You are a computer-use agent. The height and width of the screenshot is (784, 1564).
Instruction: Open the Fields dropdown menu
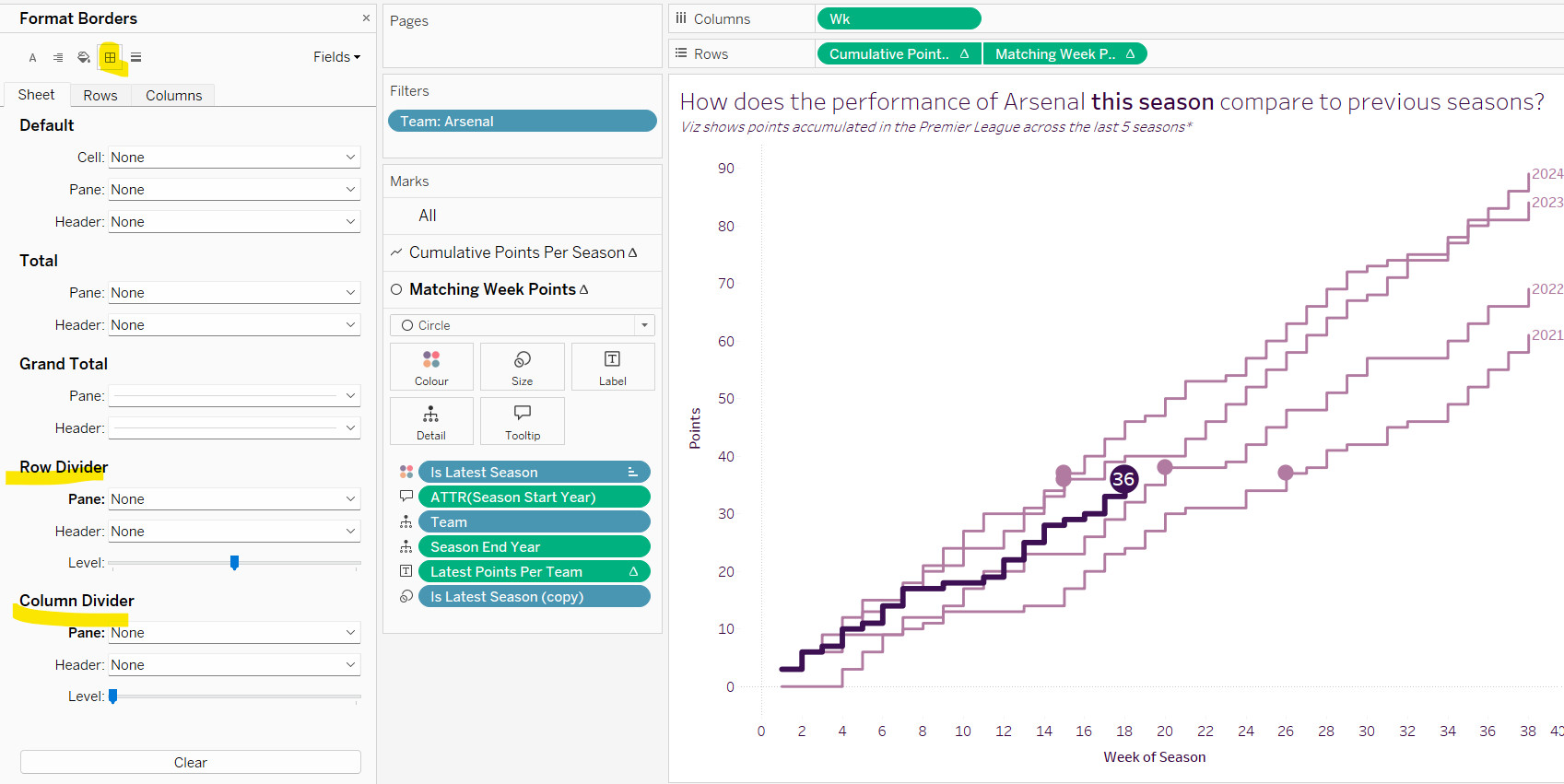[336, 57]
